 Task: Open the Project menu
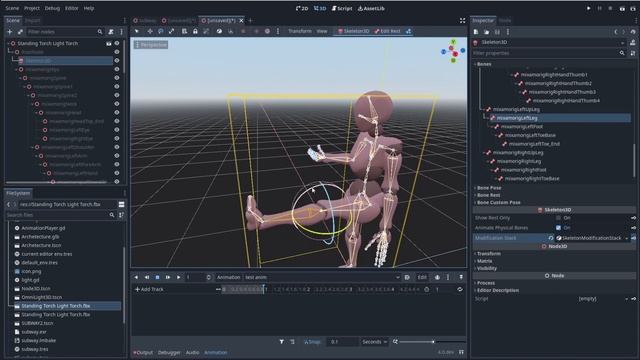31,8
